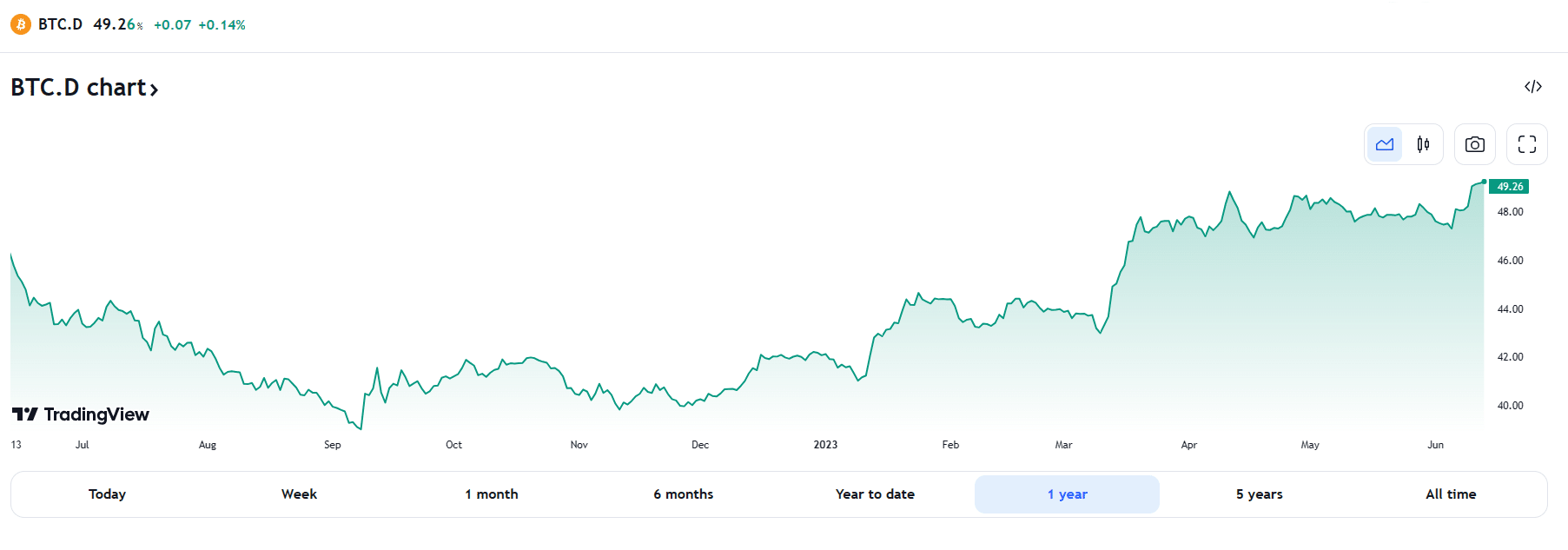Image resolution: width=1568 pixels, height=550 pixels.
Task: Open the embed code icon
Action: 1533,87
